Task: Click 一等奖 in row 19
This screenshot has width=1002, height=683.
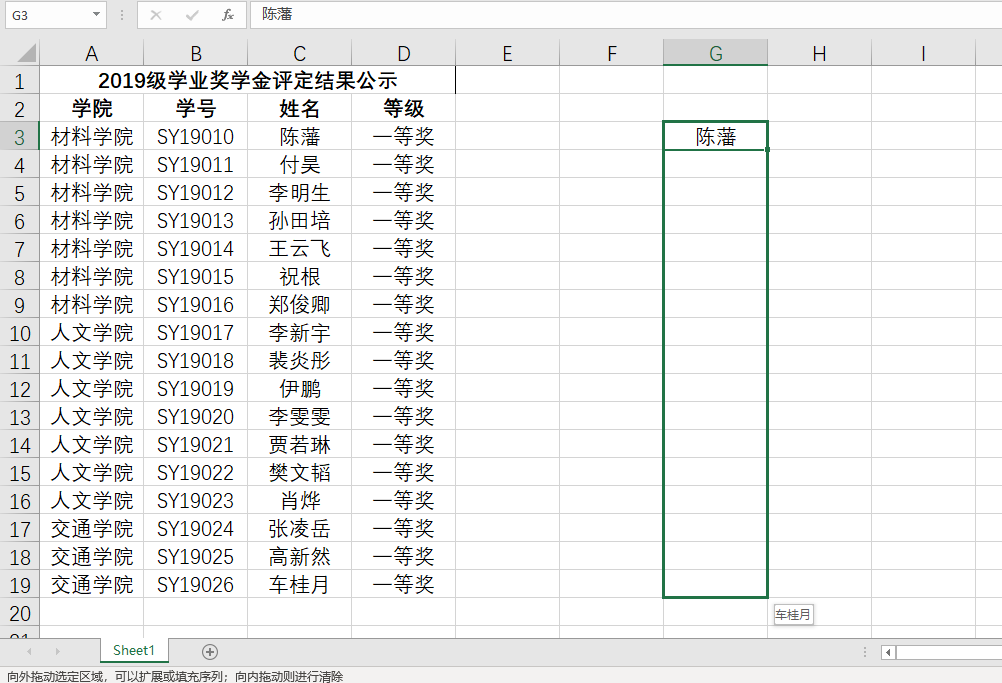Action: point(403,585)
